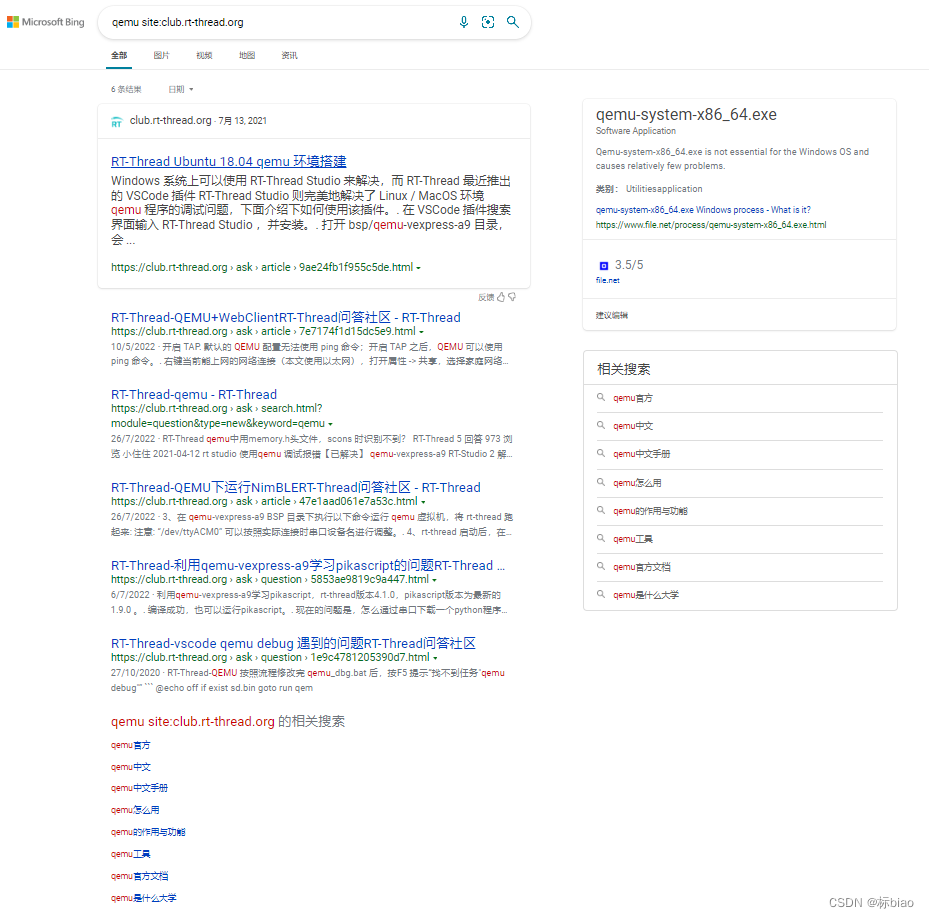Expand dropdown arrow after 47e1aad061e7a53c.html URL
This screenshot has height=918, width=929.
pyautogui.click(x=423, y=503)
